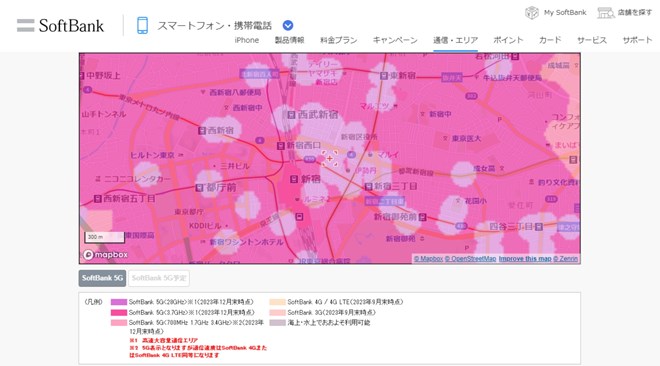Click the ヒルトン東京 map label

tap(152, 155)
